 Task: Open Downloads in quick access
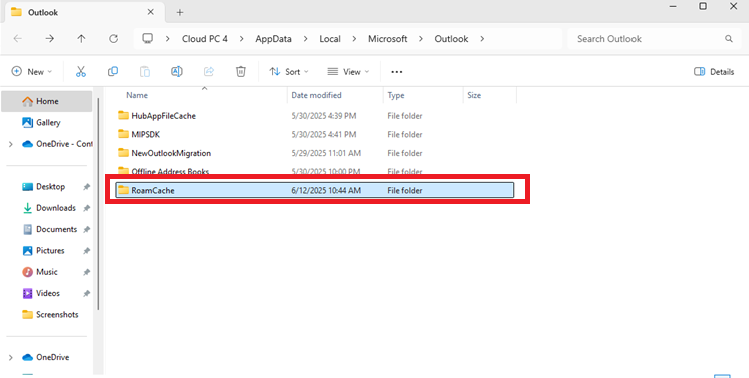(x=49, y=208)
